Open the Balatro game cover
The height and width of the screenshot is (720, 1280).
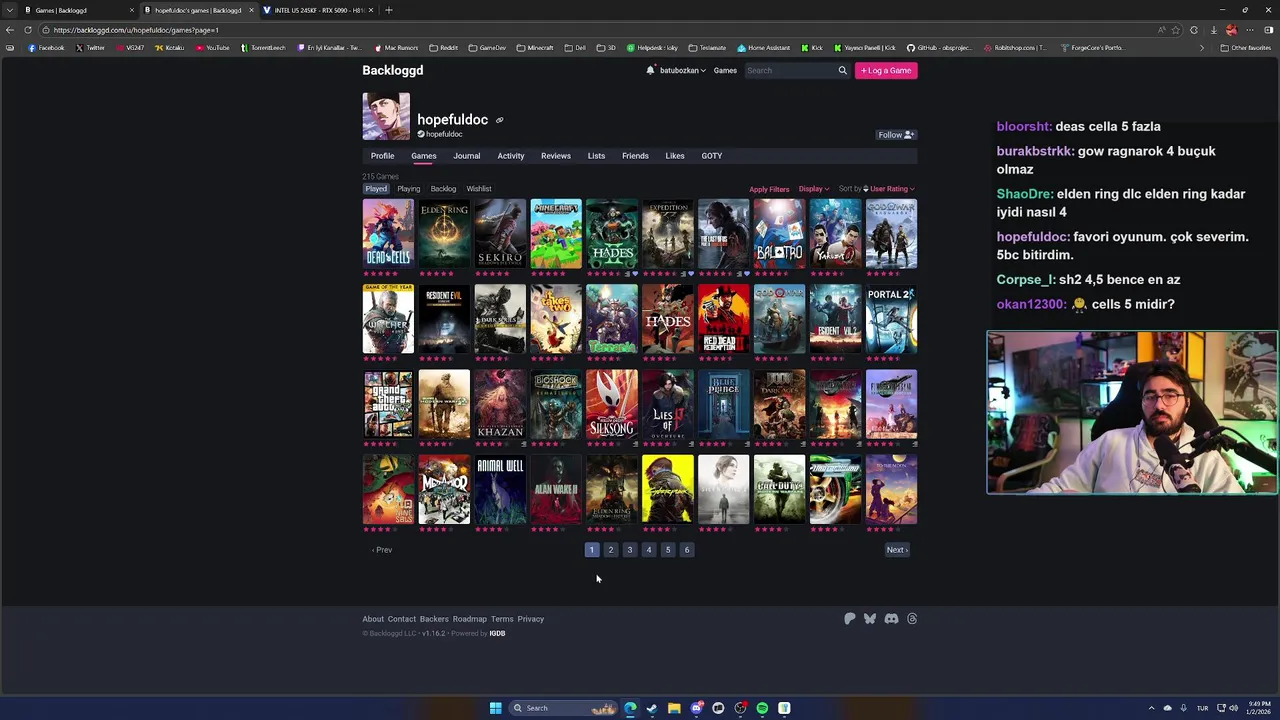point(779,234)
